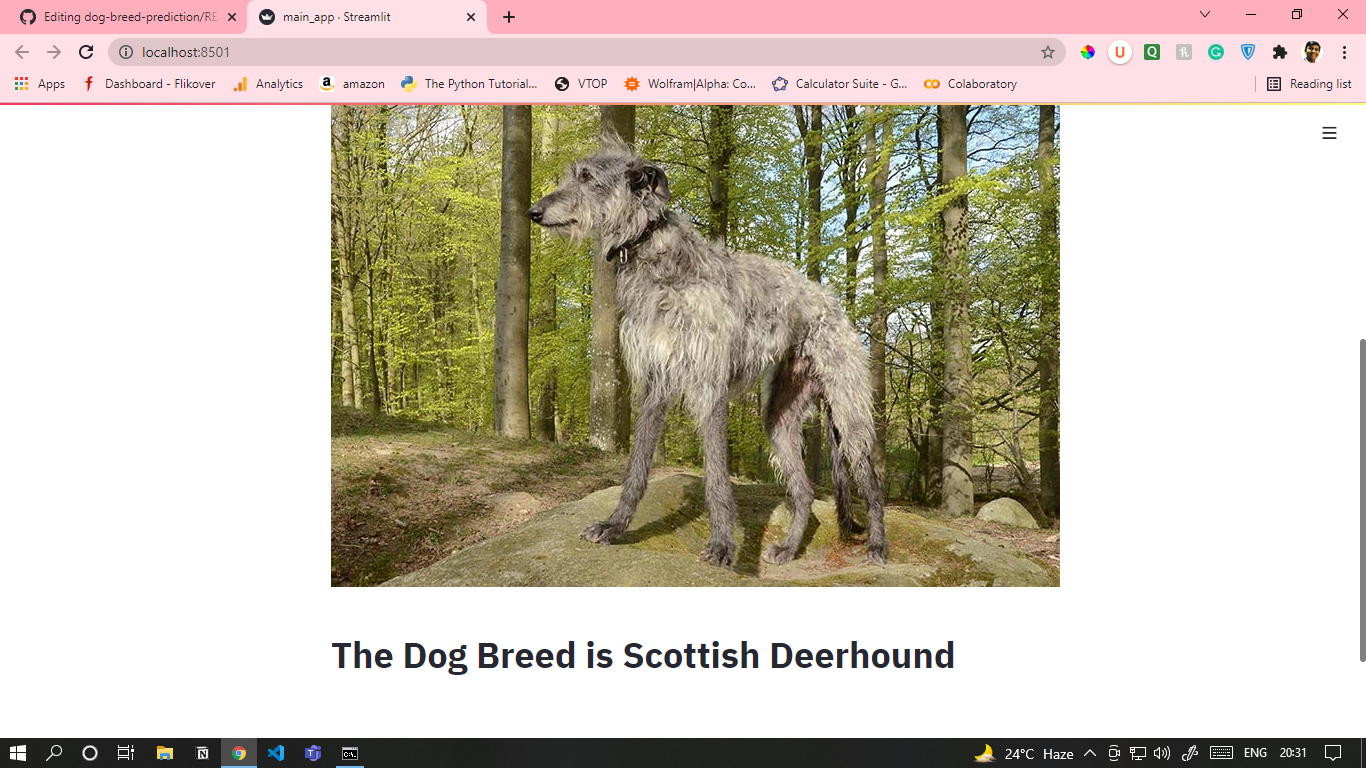
Task: Toggle the bookmark star in the address bar
Action: tap(1046, 50)
